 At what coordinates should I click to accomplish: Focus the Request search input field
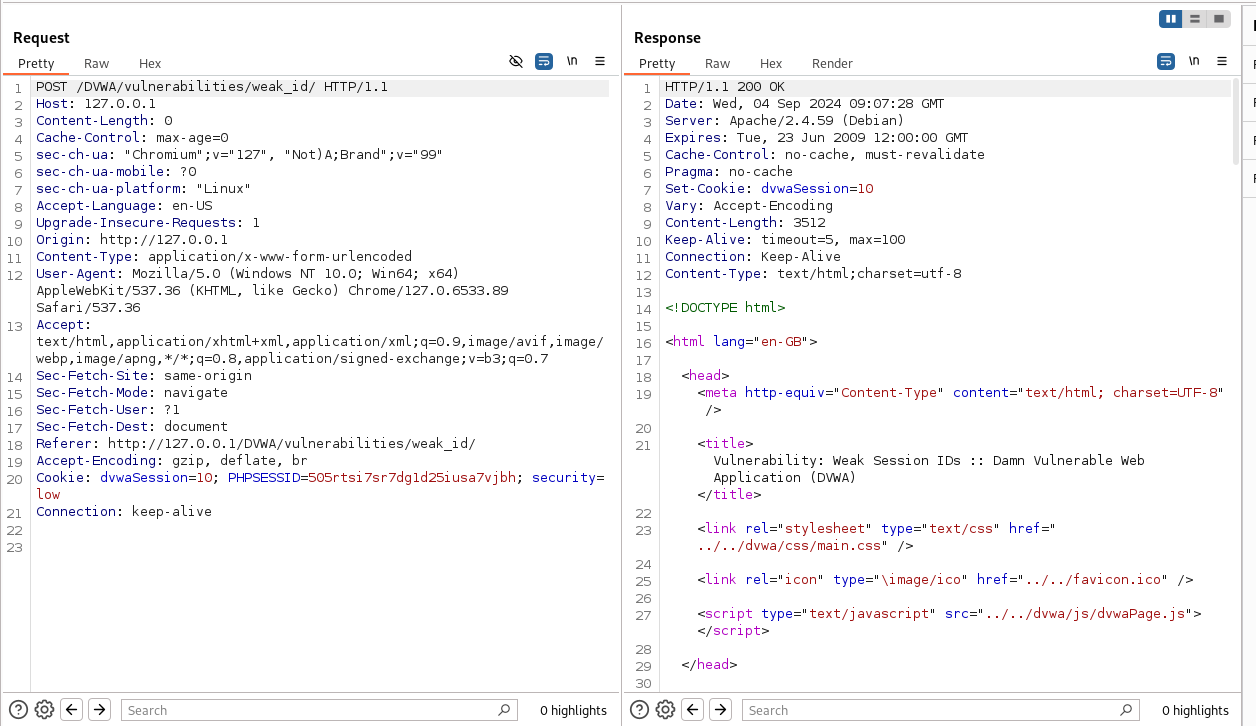tap(319, 710)
